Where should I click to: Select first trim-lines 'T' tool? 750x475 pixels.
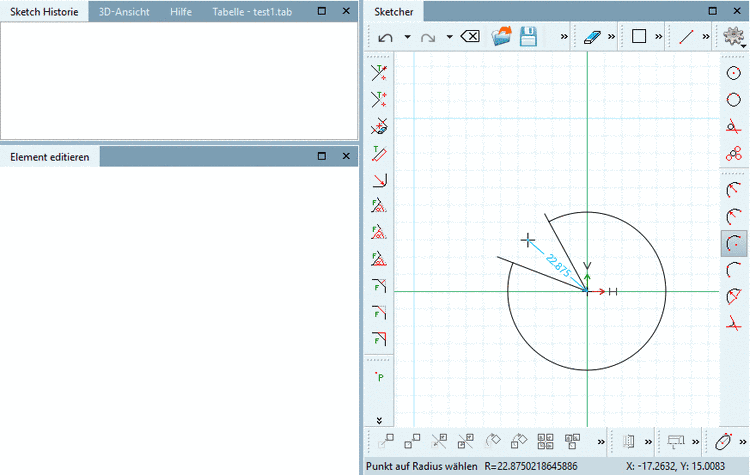pyautogui.click(x=379, y=73)
